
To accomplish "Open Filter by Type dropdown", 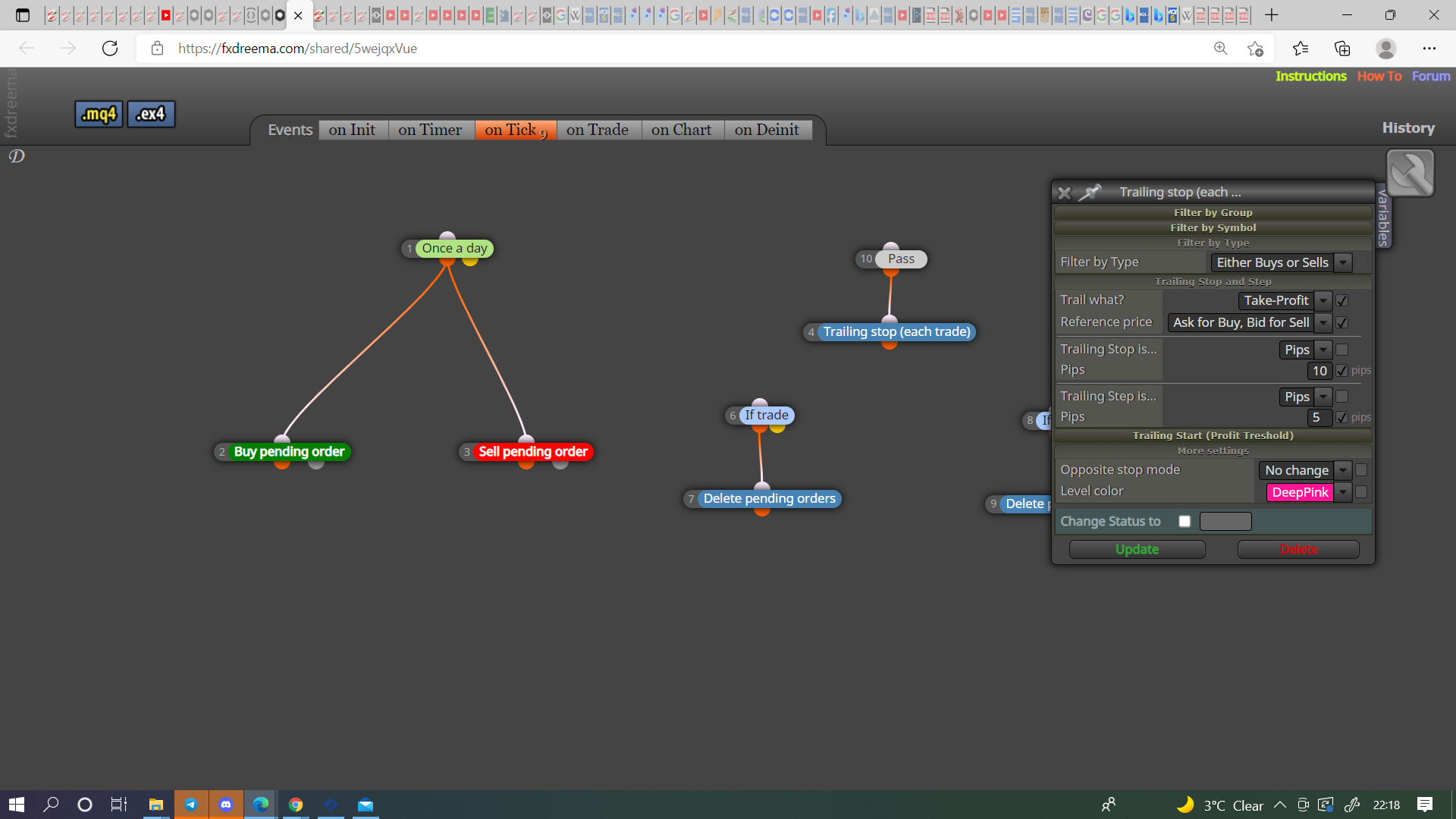I will pyautogui.click(x=1282, y=262).
